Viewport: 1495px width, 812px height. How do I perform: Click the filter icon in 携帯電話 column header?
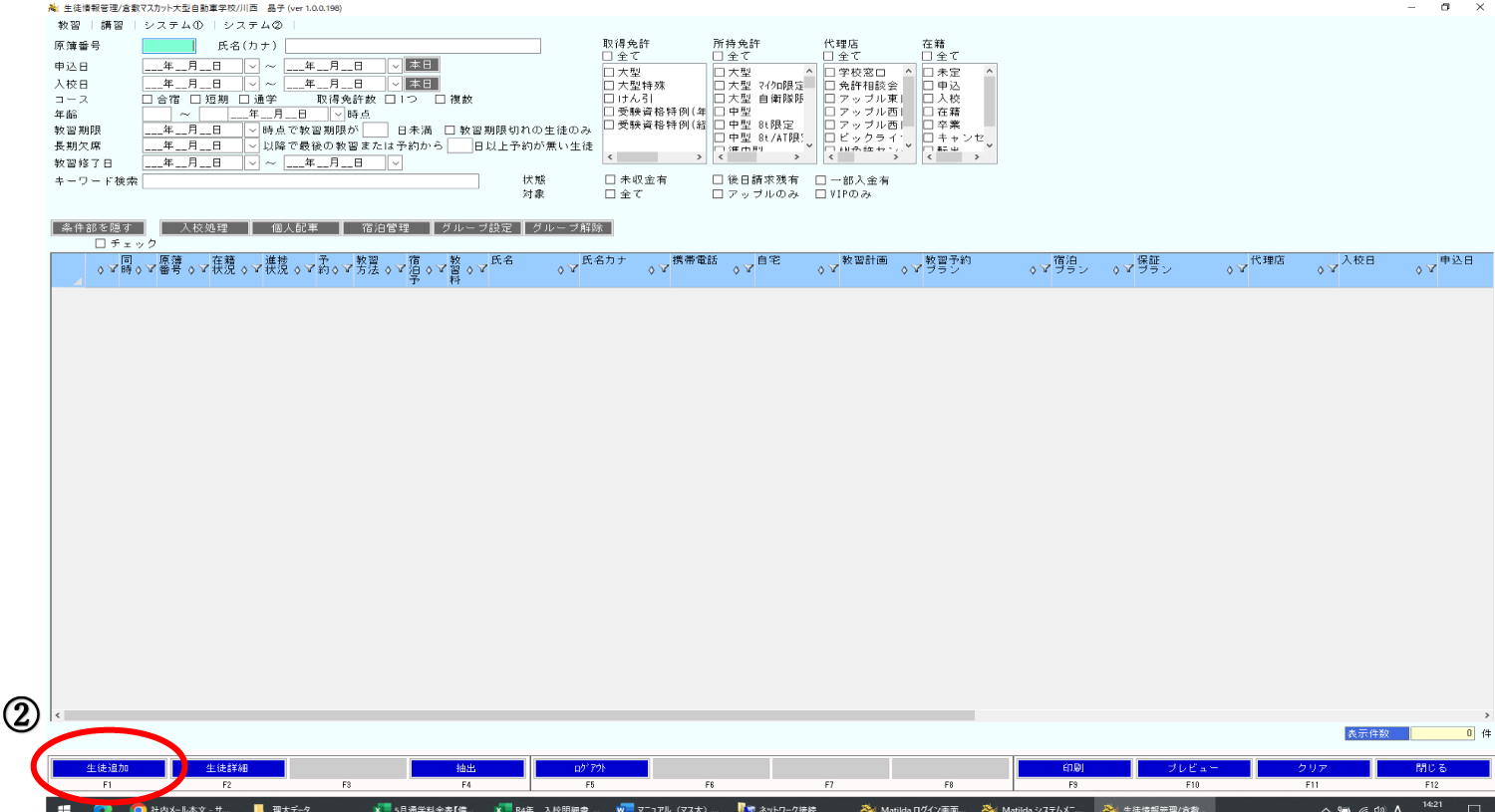click(x=748, y=270)
